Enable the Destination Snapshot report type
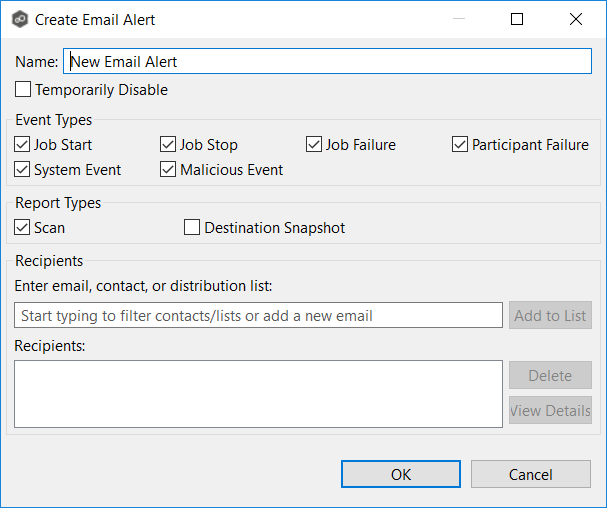This screenshot has height=508, width=607. 193,228
